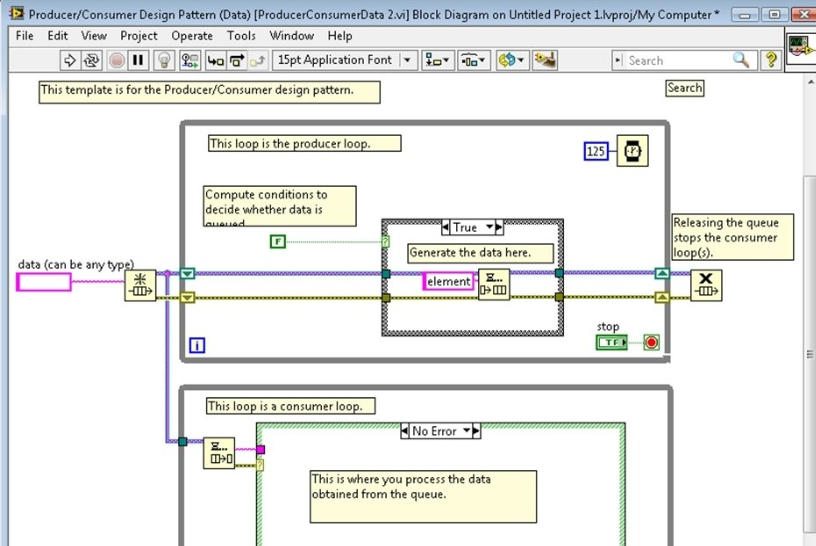Image resolution: width=816 pixels, height=546 pixels.
Task: Select the Obtain Queue node
Action: (140, 285)
